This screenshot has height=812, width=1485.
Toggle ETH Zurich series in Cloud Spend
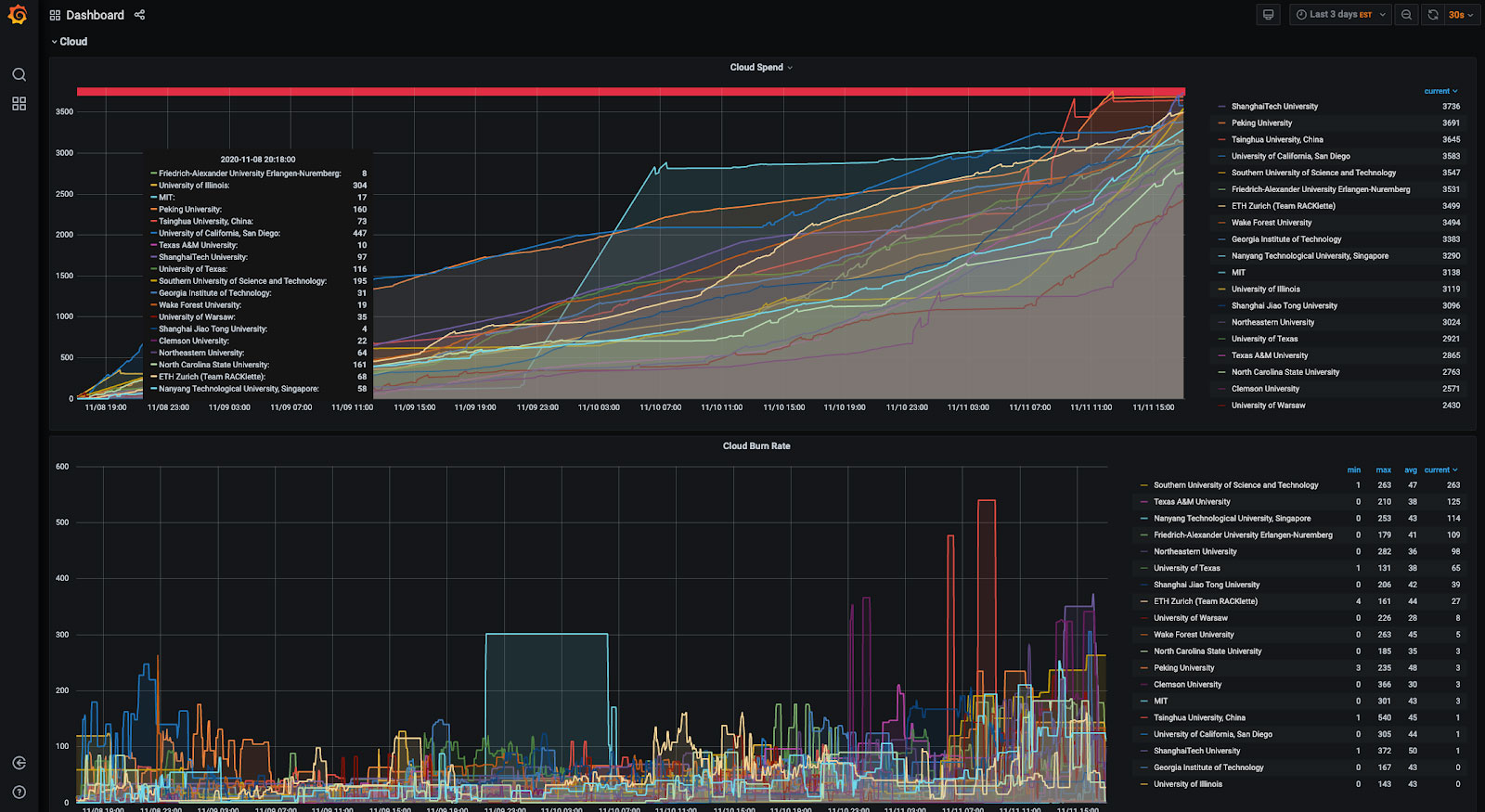pyautogui.click(x=1283, y=206)
